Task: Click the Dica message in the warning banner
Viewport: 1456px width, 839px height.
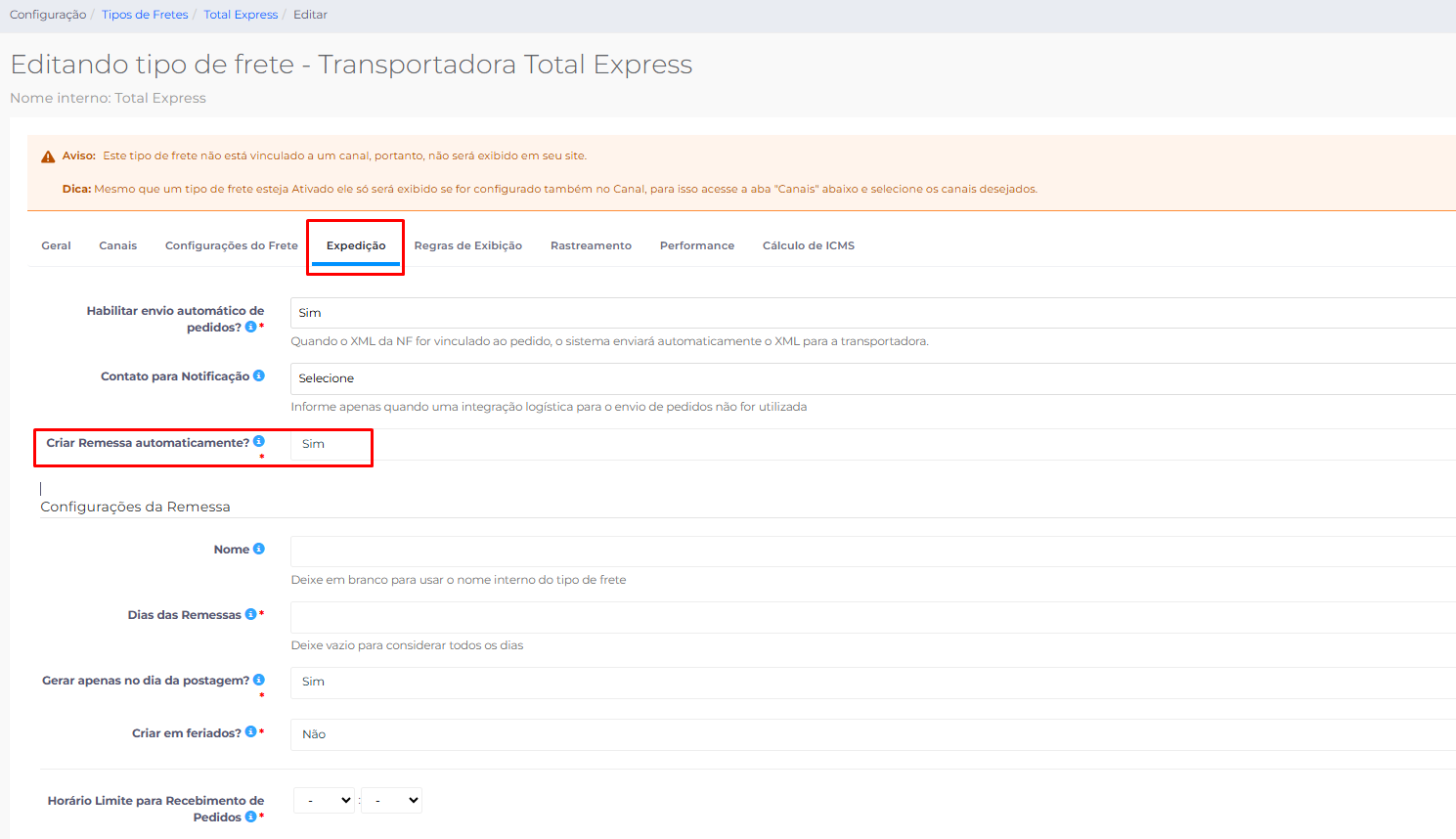Action: 550,189
